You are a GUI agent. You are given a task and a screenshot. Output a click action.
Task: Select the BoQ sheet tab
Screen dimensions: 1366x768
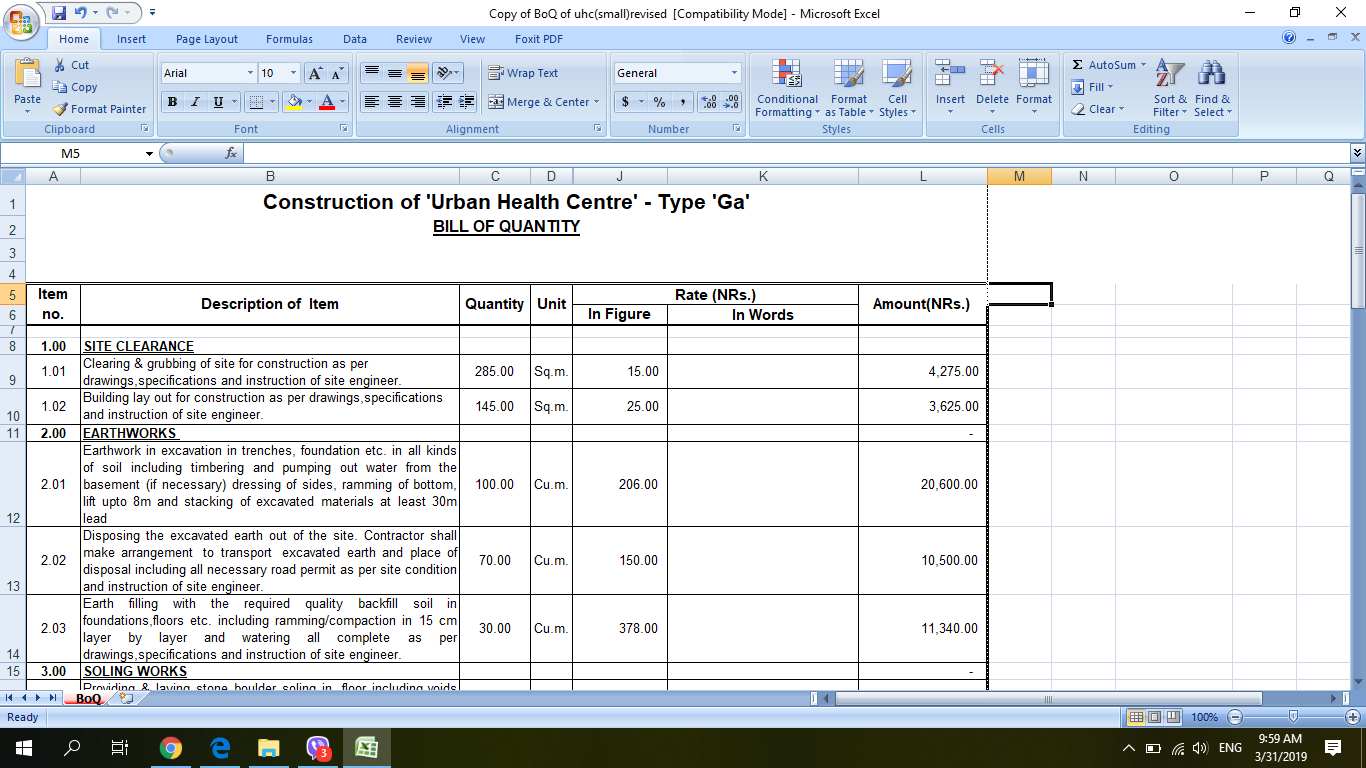click(88, 699)
